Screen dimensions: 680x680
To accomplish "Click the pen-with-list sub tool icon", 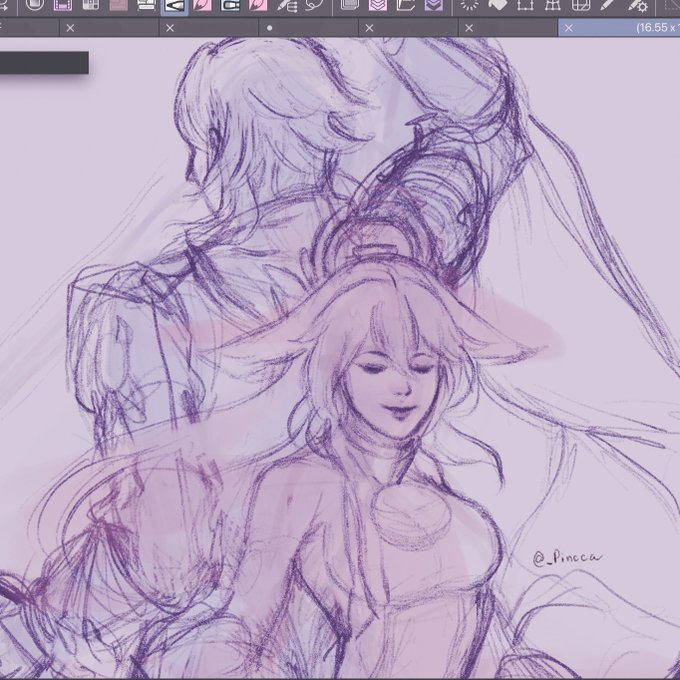I will [x=287, y=5].
